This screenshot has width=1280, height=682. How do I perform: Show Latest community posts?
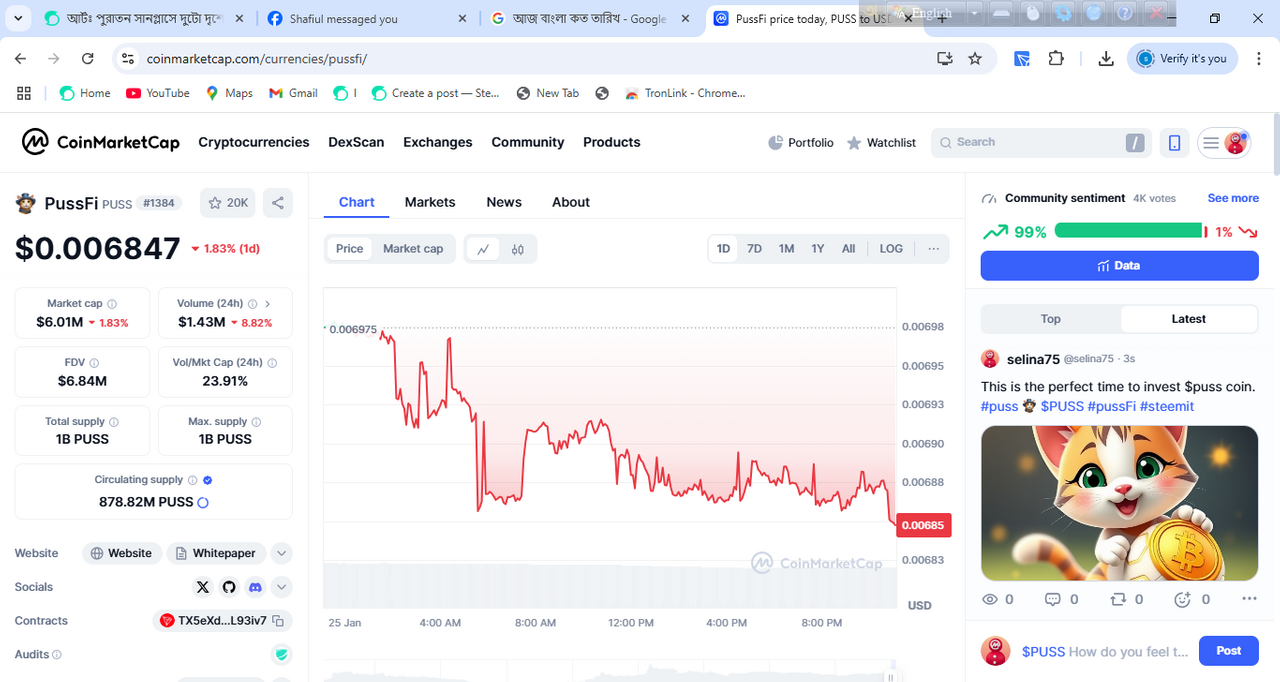(1189, 319)
